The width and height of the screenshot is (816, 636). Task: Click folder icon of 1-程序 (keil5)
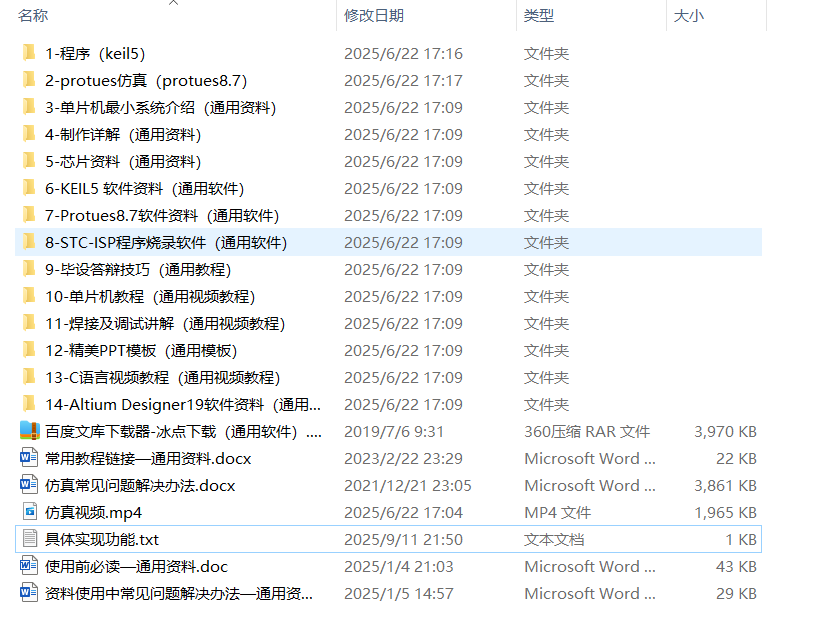29,53
